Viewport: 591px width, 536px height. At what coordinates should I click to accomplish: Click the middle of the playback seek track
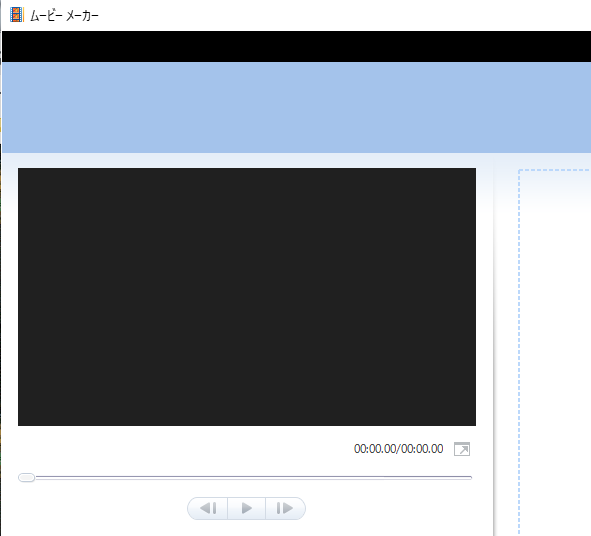(245, 477)
